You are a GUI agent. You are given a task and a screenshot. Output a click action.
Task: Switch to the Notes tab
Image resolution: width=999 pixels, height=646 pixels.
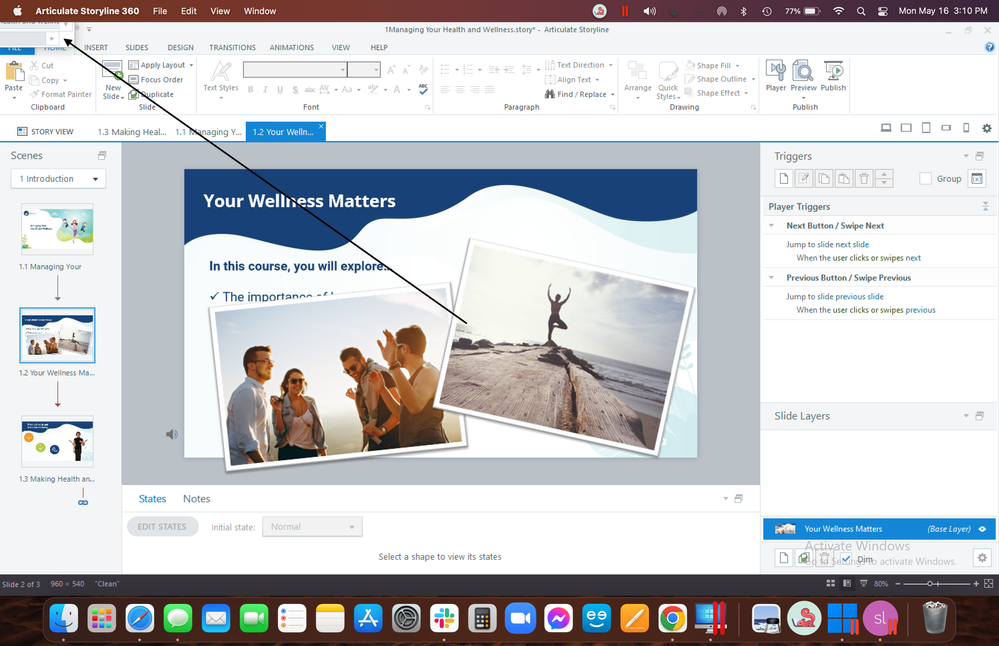pos(196,499)
